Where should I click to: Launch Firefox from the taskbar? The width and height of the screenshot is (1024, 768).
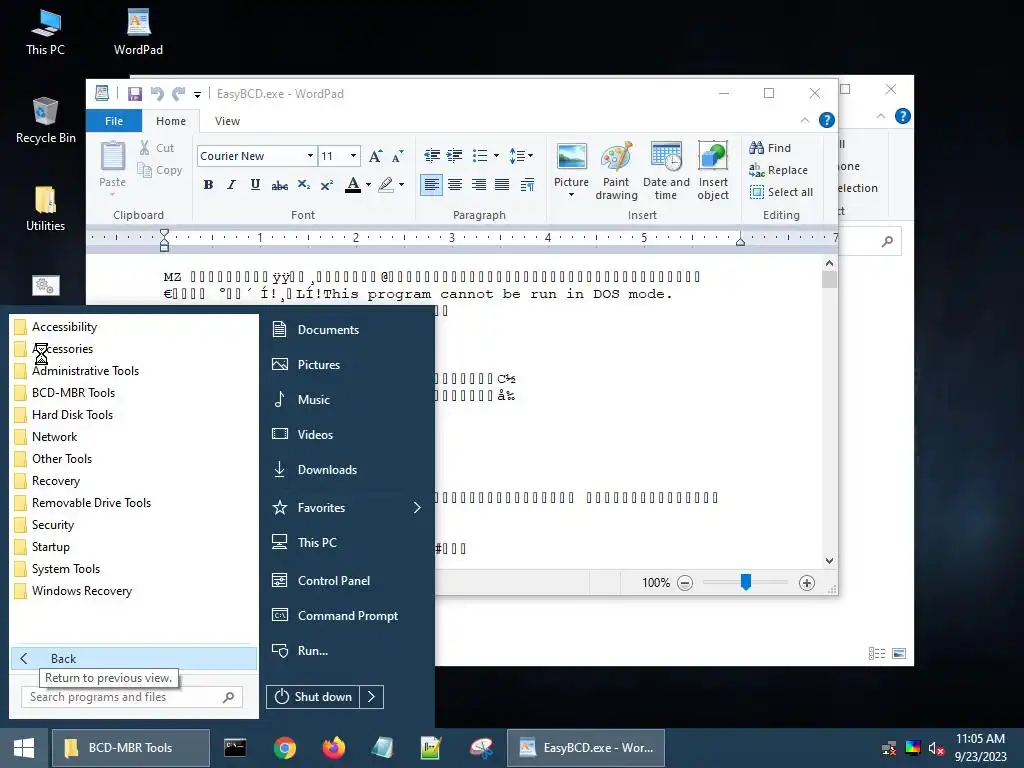click(334, 748)
